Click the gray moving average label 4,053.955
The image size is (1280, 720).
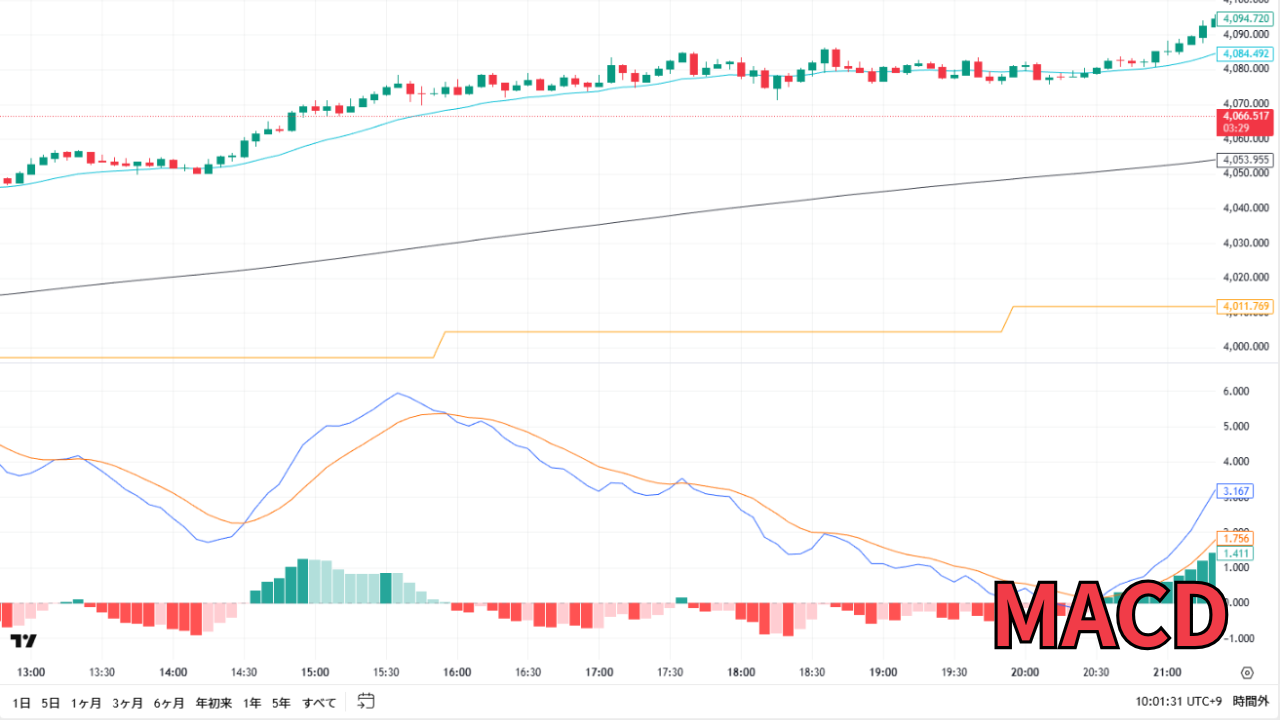point(1243,160)
